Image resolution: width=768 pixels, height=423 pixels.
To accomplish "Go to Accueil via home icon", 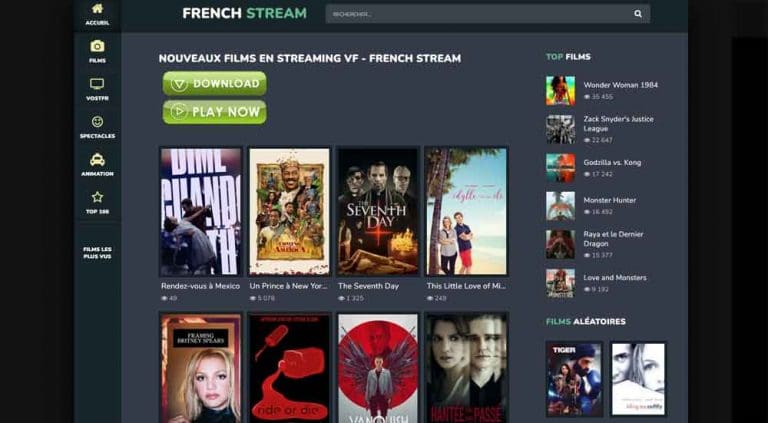I will point(97,8).
